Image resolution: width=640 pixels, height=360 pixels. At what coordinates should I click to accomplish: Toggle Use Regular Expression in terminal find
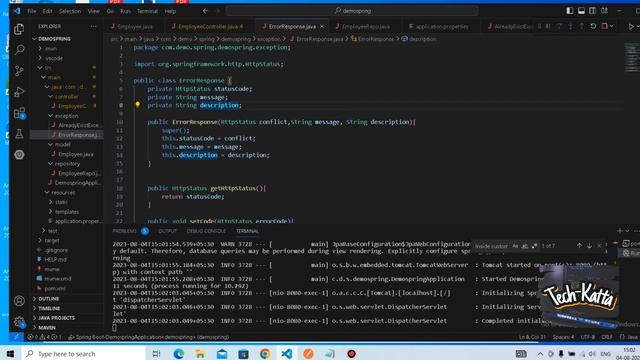(535, 246)
